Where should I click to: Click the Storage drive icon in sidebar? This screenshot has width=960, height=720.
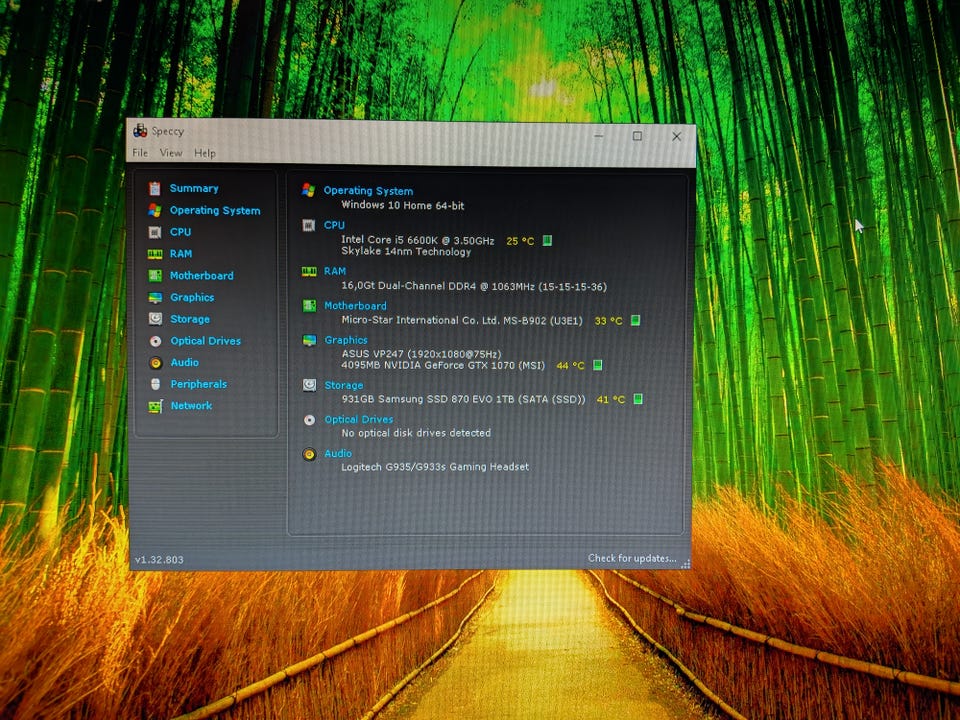click(x=156, y=319)
